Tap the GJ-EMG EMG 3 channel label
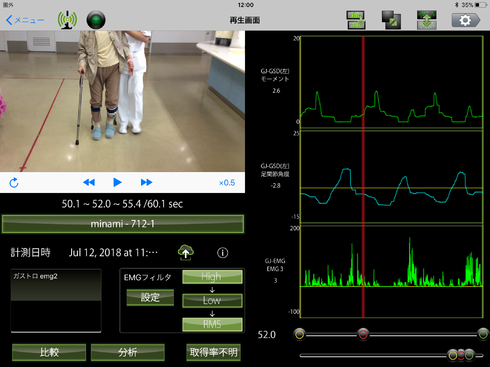 [x=275, y=265]
